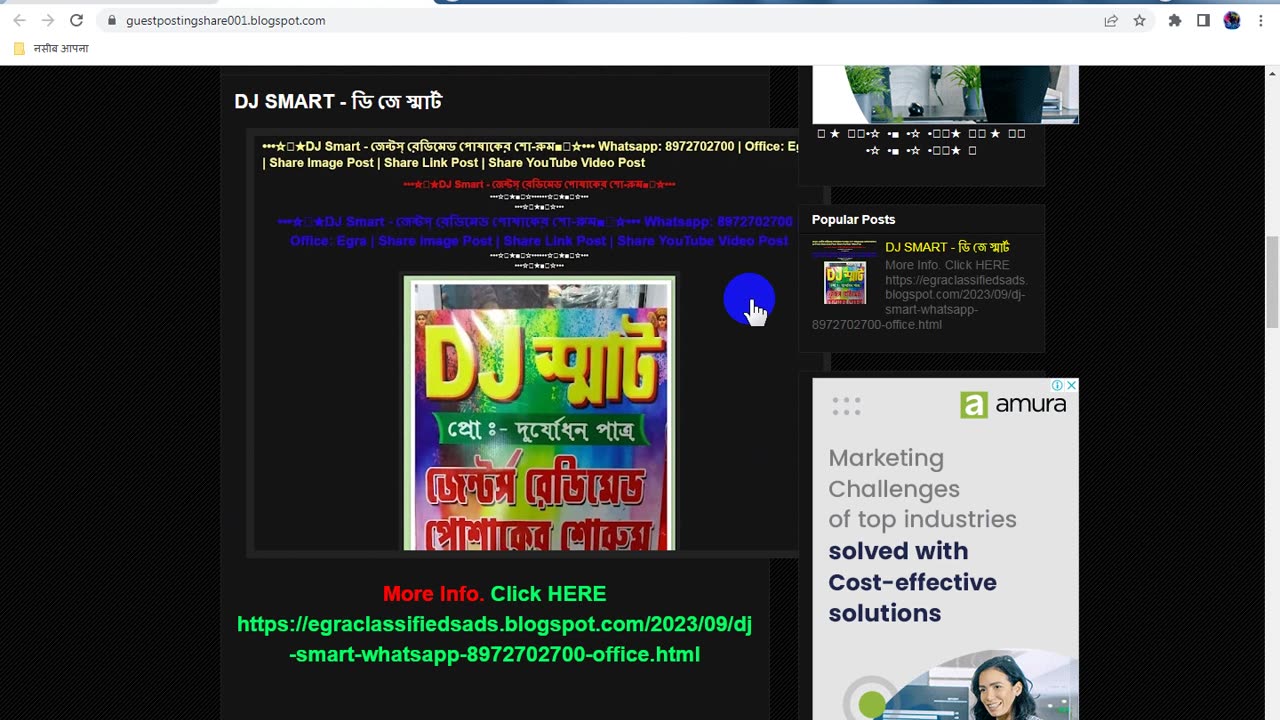Viewport: 1280px width, 720px height.
Task: Open the bookmarks bar folder
Action: 51,48
